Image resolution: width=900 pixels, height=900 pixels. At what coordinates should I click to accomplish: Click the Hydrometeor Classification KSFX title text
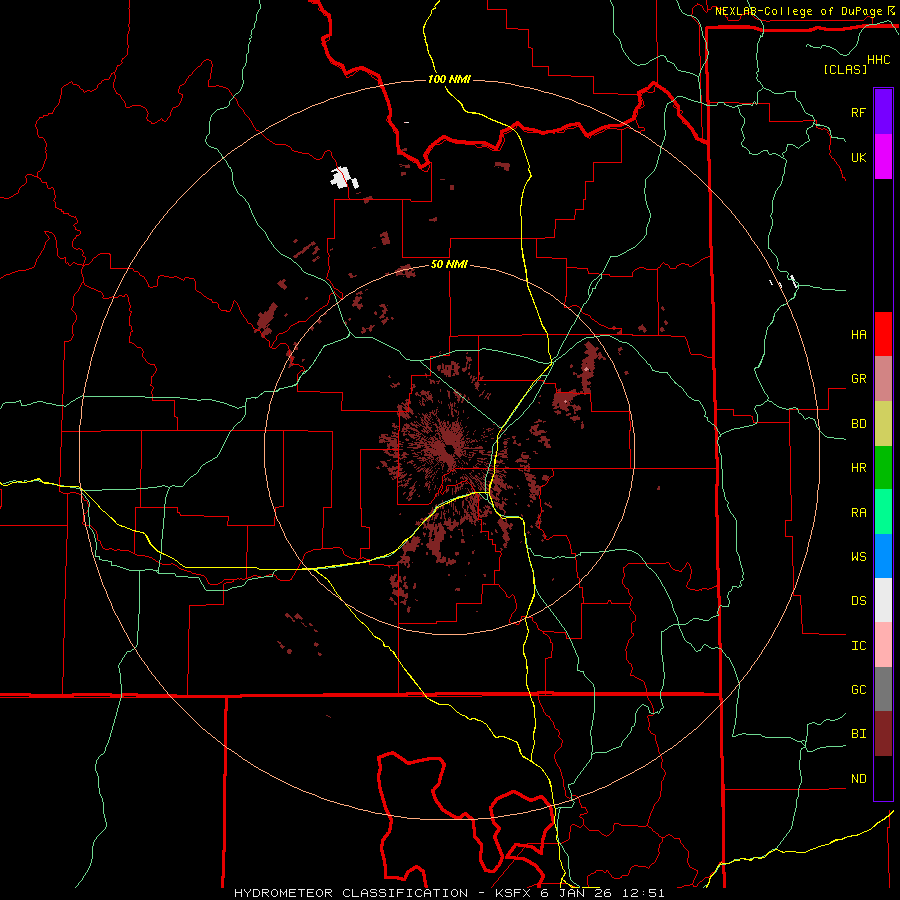(449, 893)
